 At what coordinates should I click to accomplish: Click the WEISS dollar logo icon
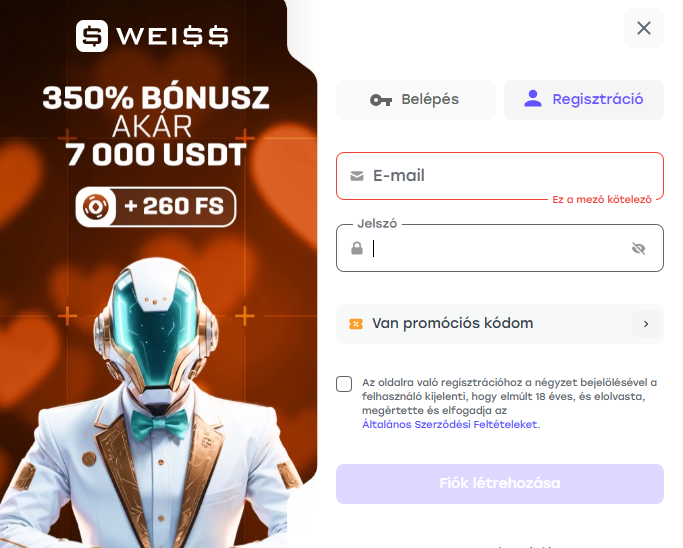(92, 36)
